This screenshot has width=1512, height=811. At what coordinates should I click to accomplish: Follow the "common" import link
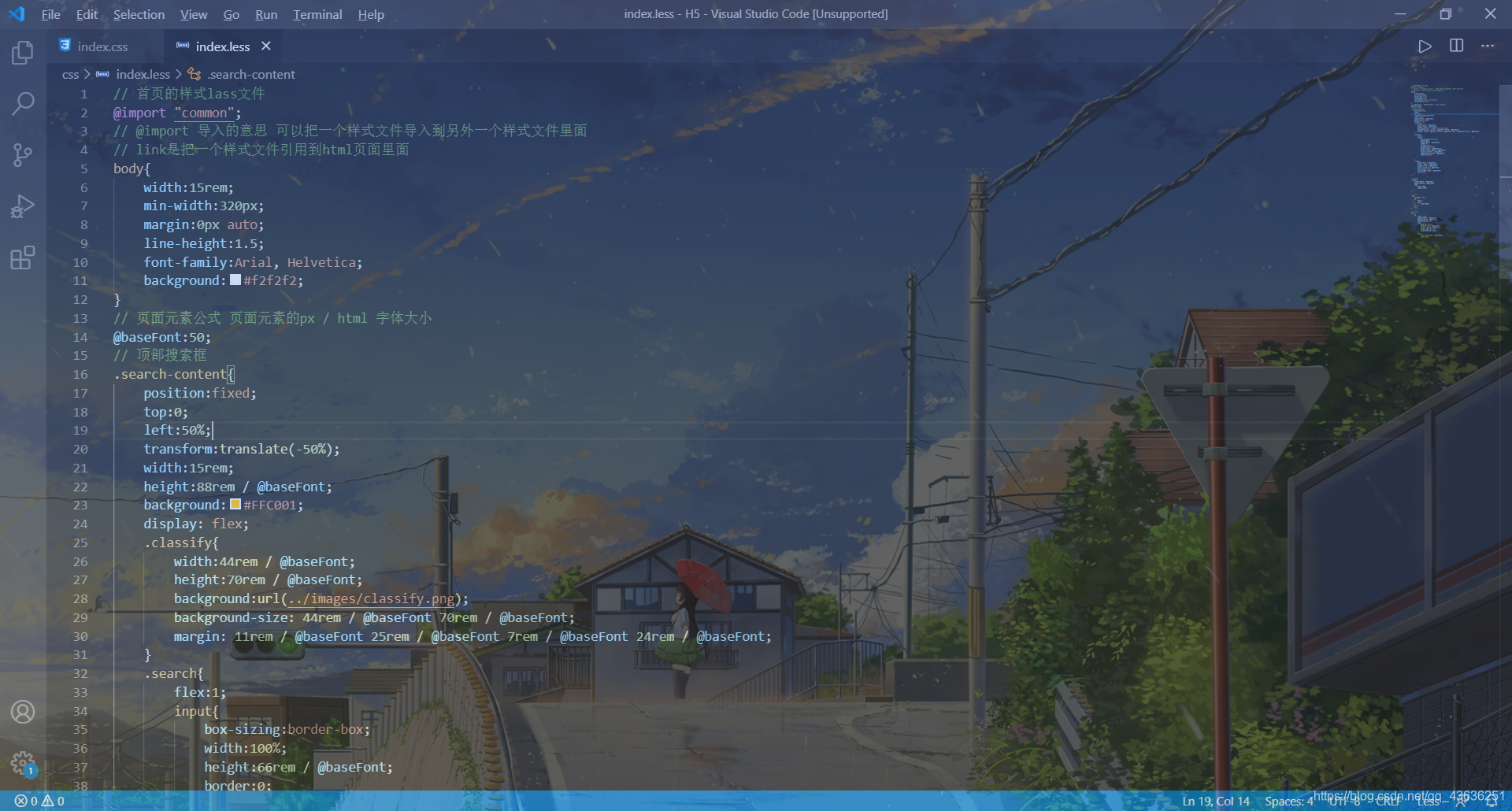pos(204,113)
